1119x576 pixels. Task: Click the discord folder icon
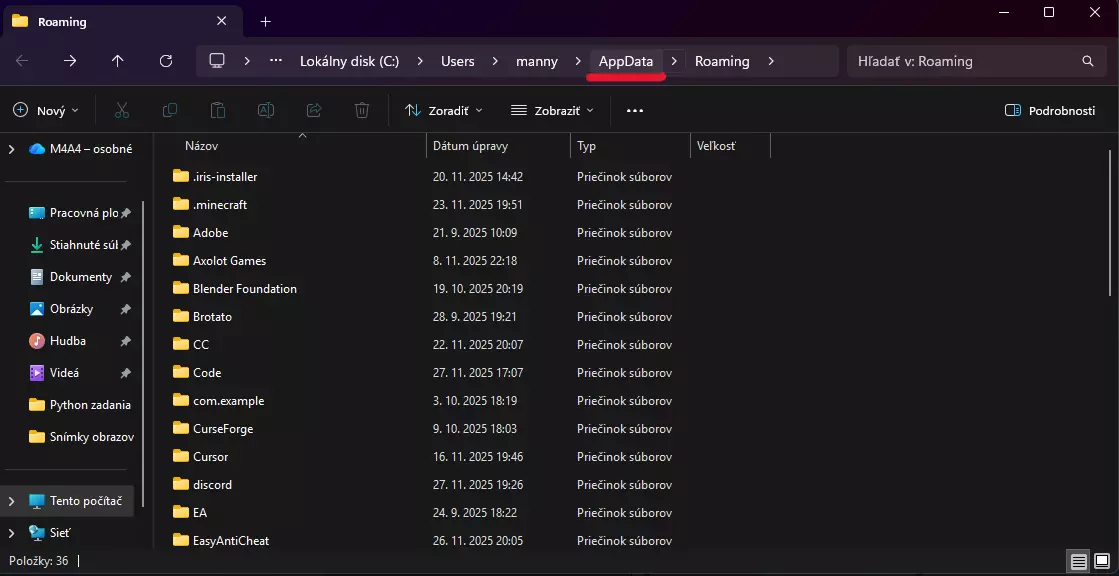click(x=181, y=484)
